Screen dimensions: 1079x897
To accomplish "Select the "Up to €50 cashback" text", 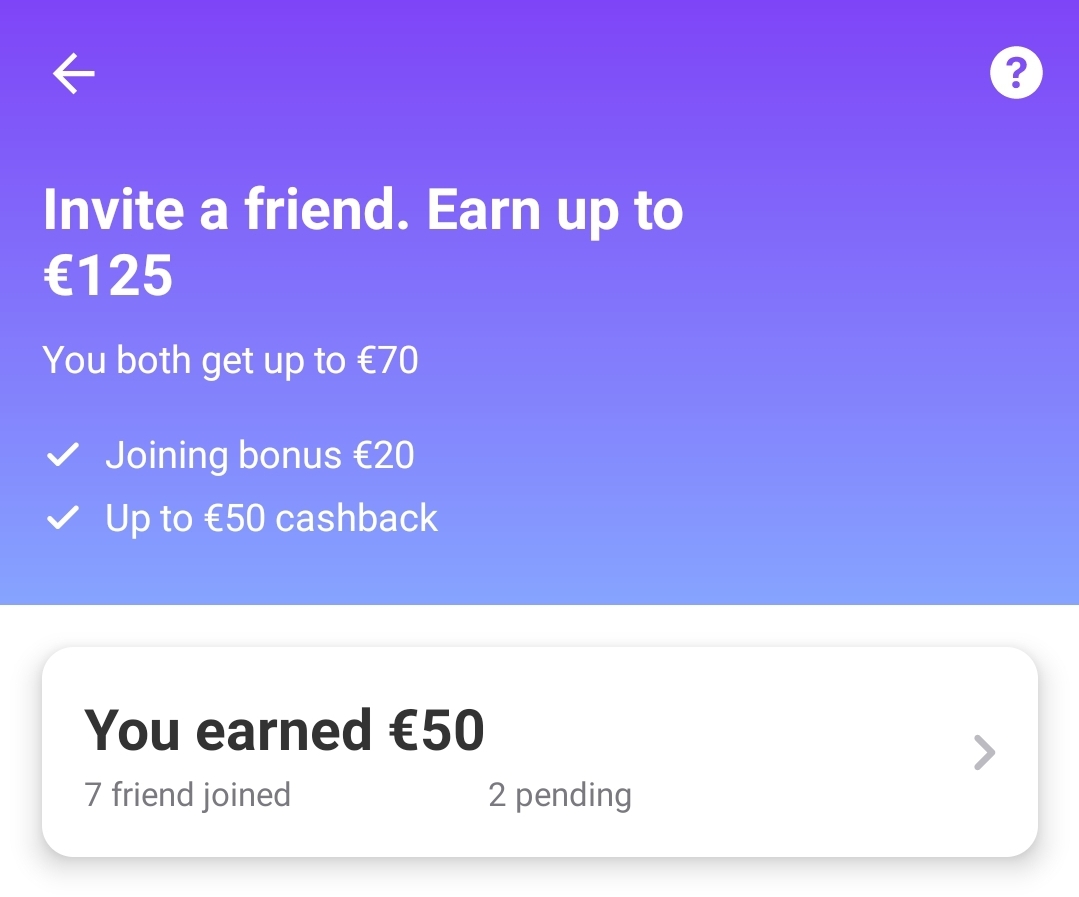I will pos(271,518).
